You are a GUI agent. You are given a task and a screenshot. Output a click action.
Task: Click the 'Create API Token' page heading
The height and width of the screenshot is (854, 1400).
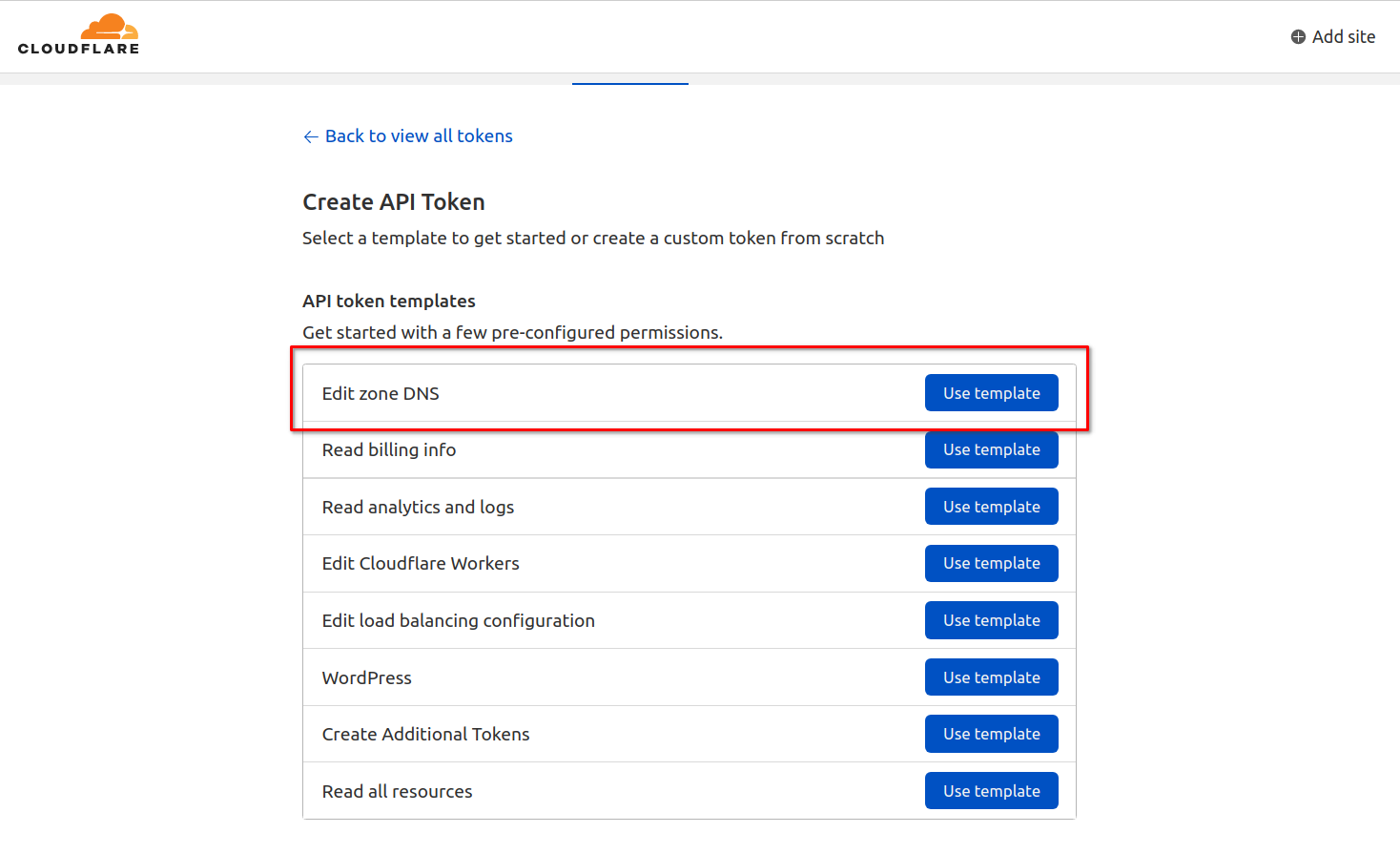click(x=393, y=202)
